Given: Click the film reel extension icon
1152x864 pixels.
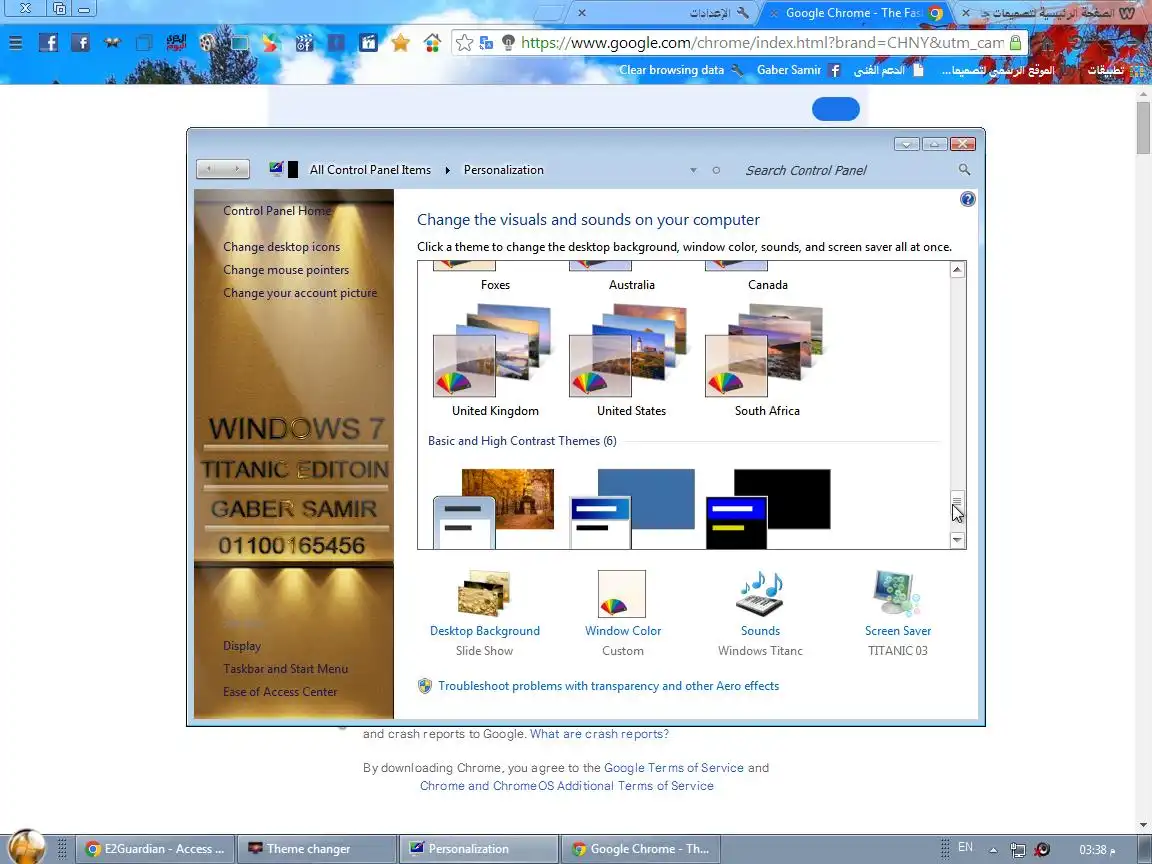Looking at the screenshot, I should (x=208, y=43).
